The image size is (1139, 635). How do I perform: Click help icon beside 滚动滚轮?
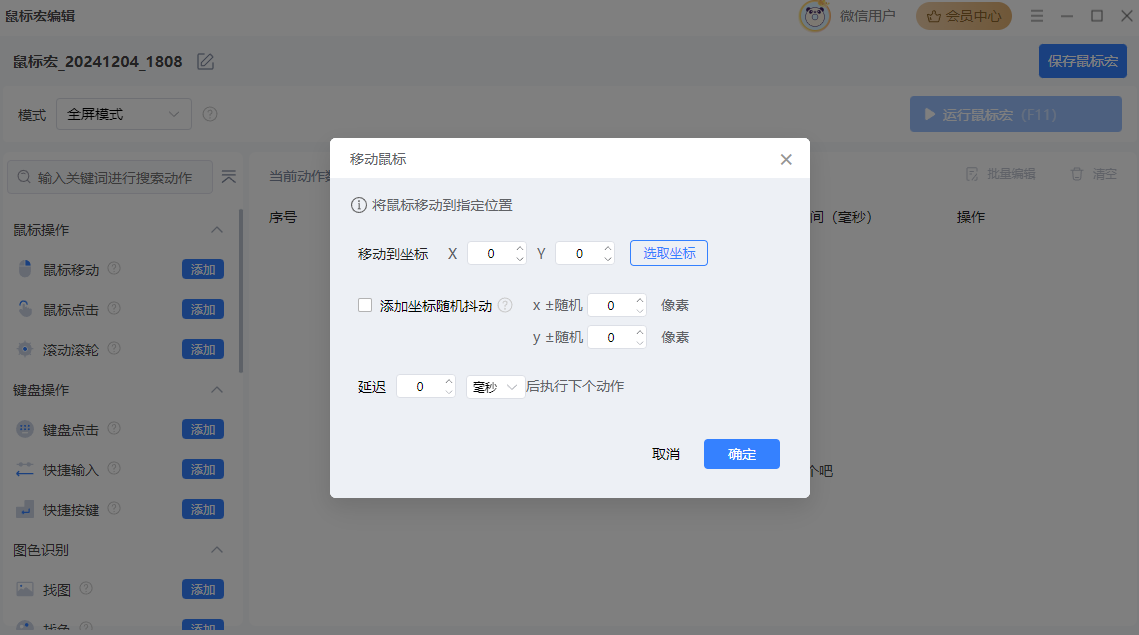[x=114, y=348]
